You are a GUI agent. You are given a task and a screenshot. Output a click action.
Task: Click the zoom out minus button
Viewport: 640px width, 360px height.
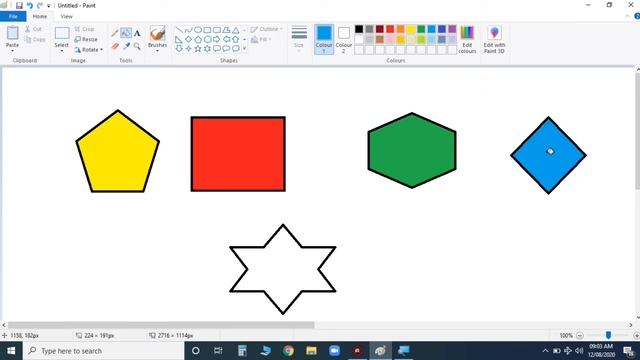580,336
